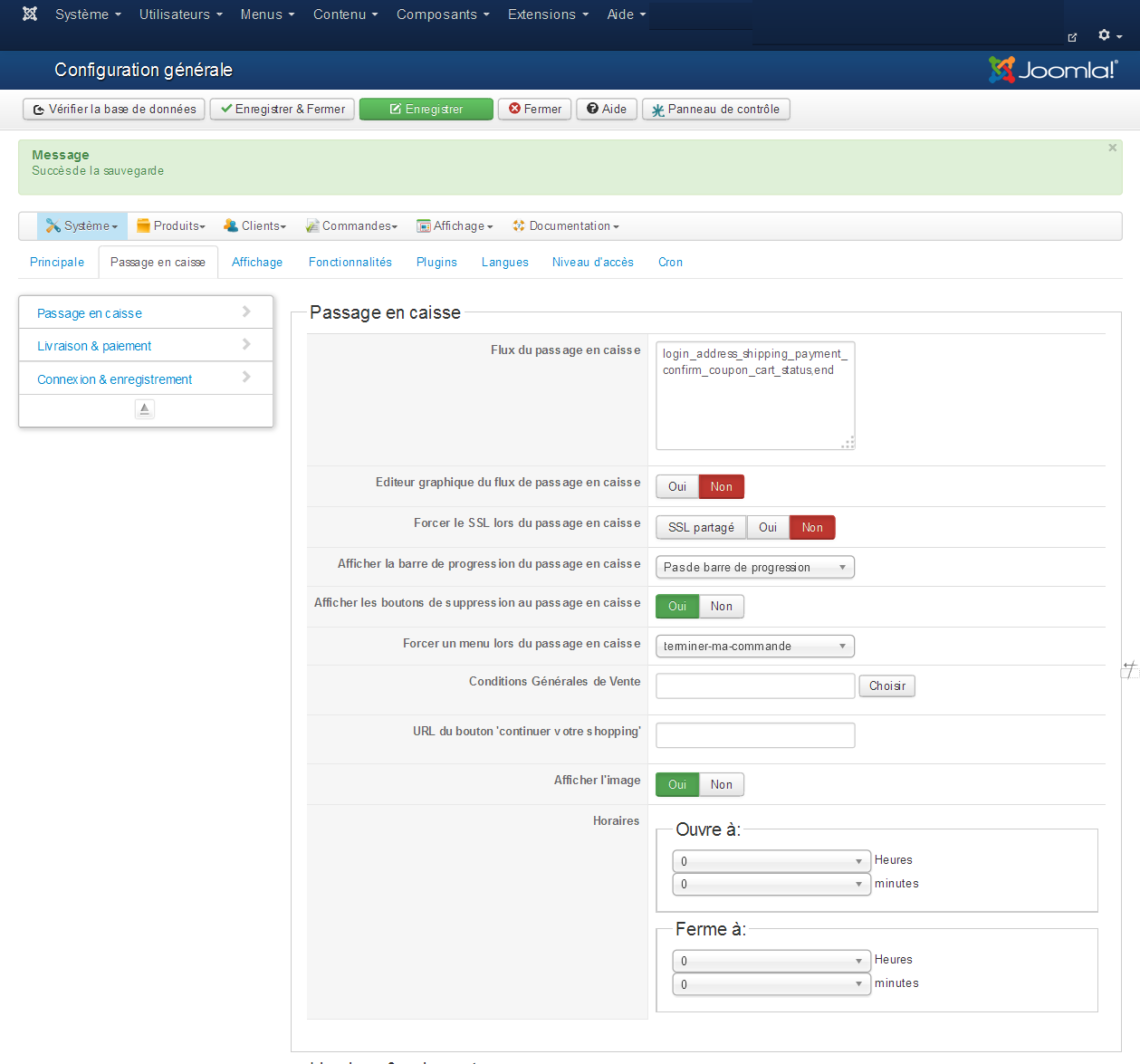Image resolution: width=1140 pixels, height=1064 pixels.
Task: Open the Ouvre à minutes dropdown
Action: pyautogui.click(x=771, y=884)
